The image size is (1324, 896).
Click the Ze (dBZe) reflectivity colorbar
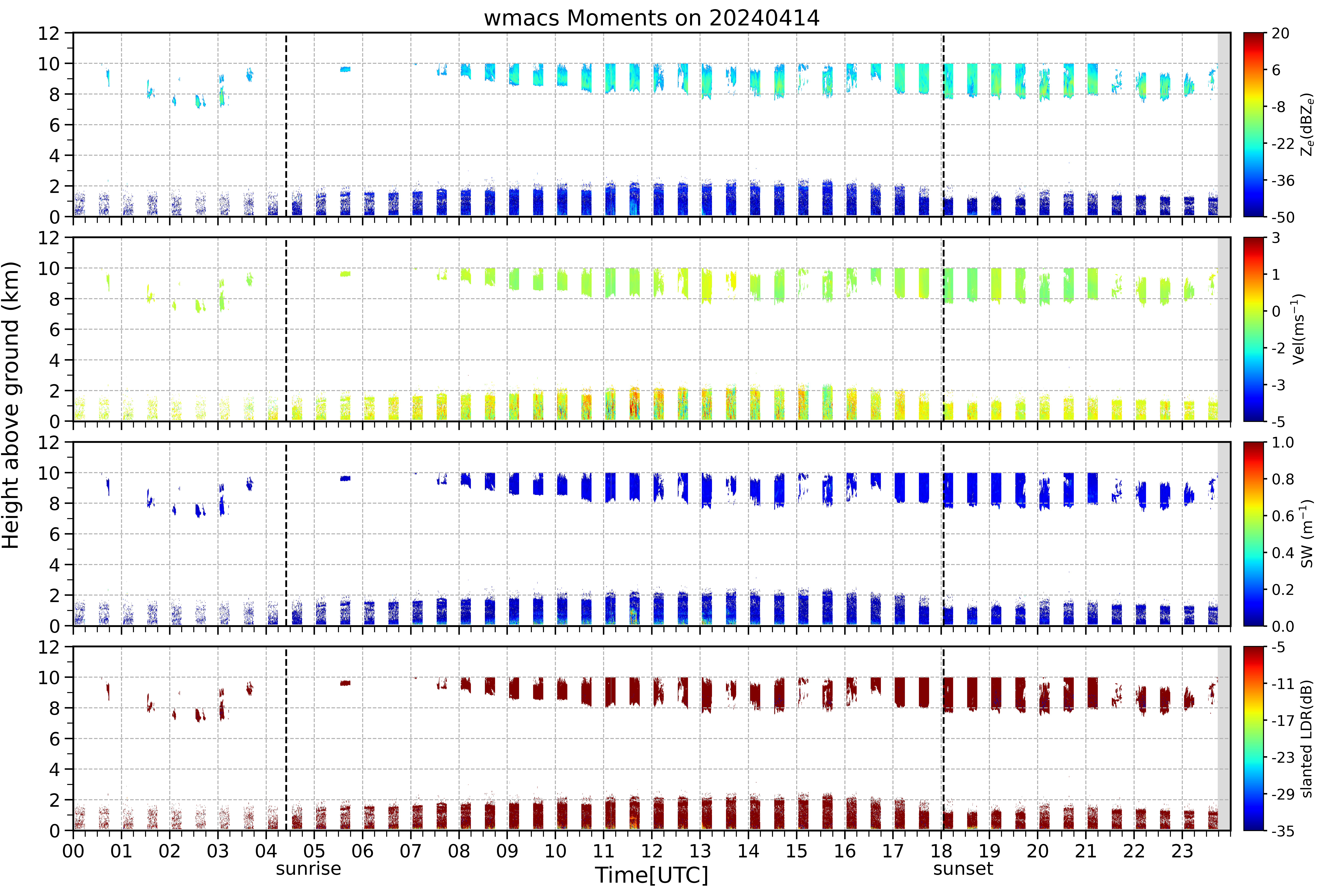[1254, 125]
